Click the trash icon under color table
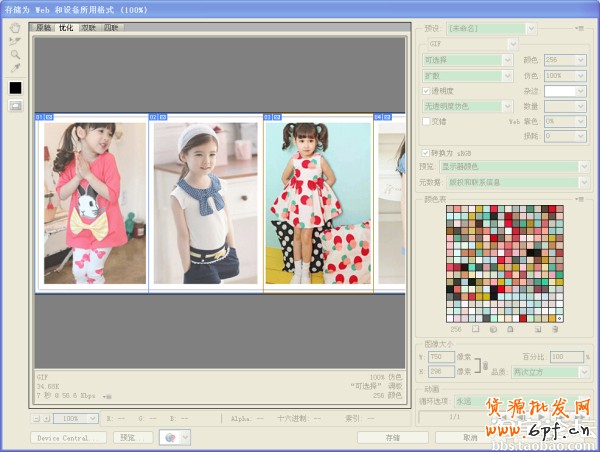The width and height of the screenshot is (600, 452). (x=555, y=328)
